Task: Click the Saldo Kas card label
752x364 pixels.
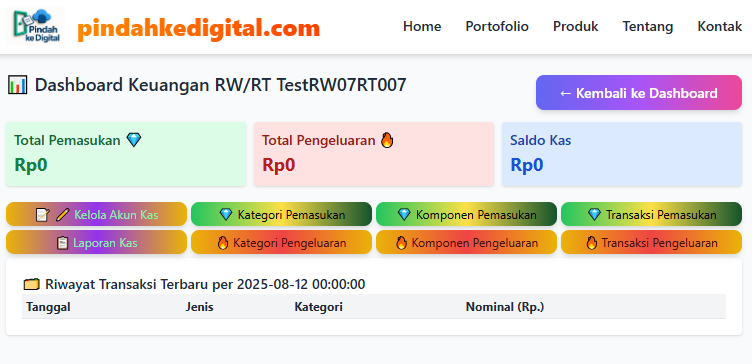Action: click(x=540, y=140)
